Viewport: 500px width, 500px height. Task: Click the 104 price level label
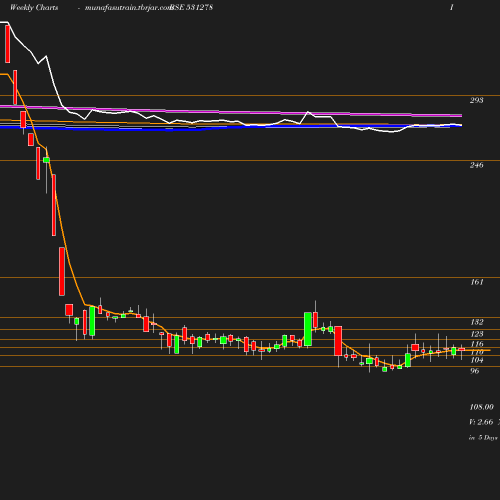pyautogui.click(x=477, y=360)
